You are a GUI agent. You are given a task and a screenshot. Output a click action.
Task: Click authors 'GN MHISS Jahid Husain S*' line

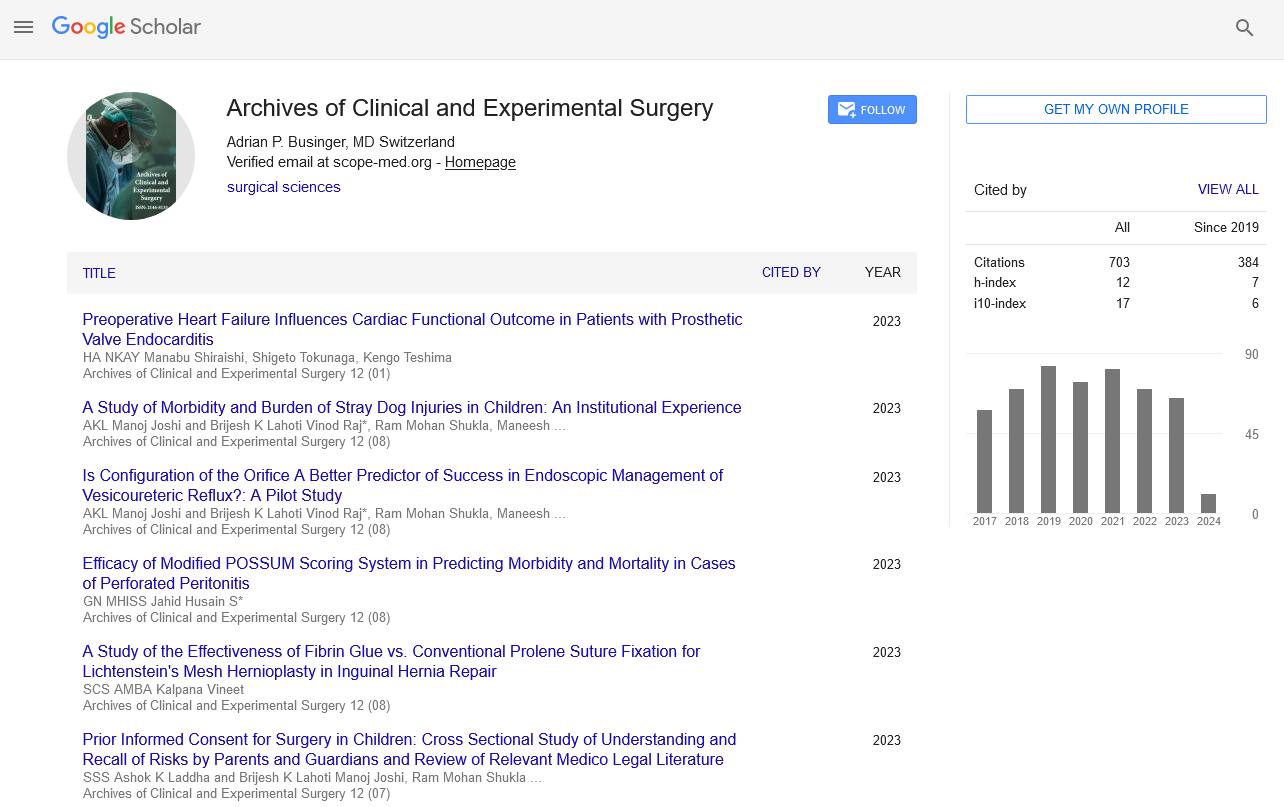coord(163,601)
